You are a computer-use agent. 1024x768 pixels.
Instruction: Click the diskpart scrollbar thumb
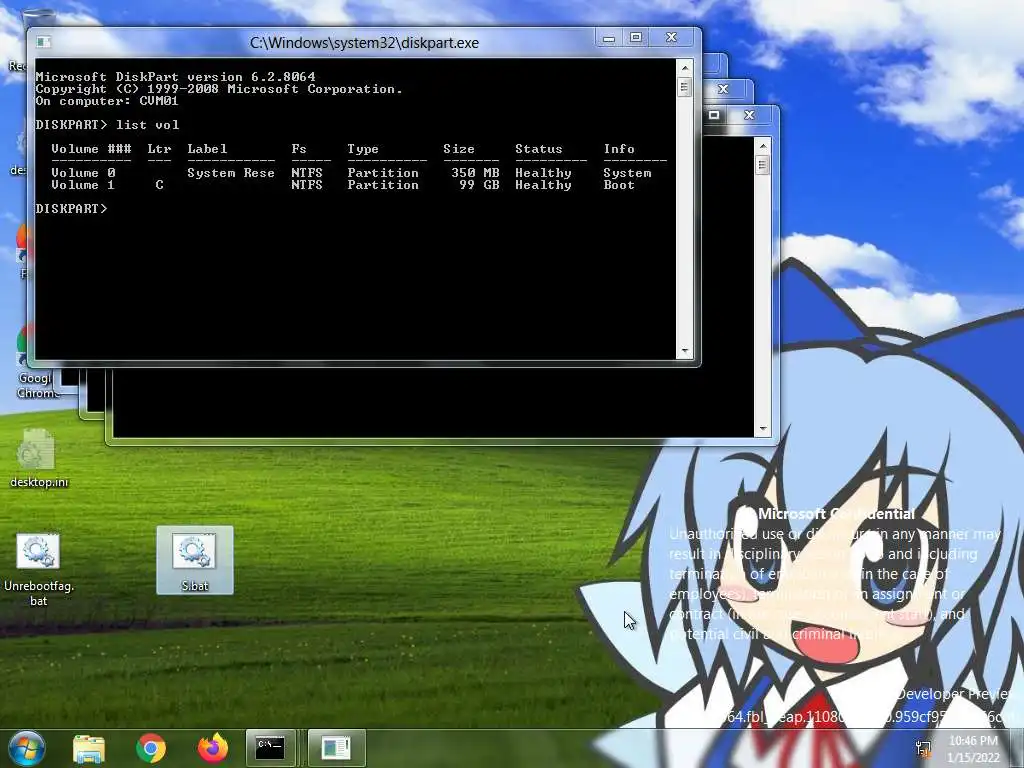point(684,87)
